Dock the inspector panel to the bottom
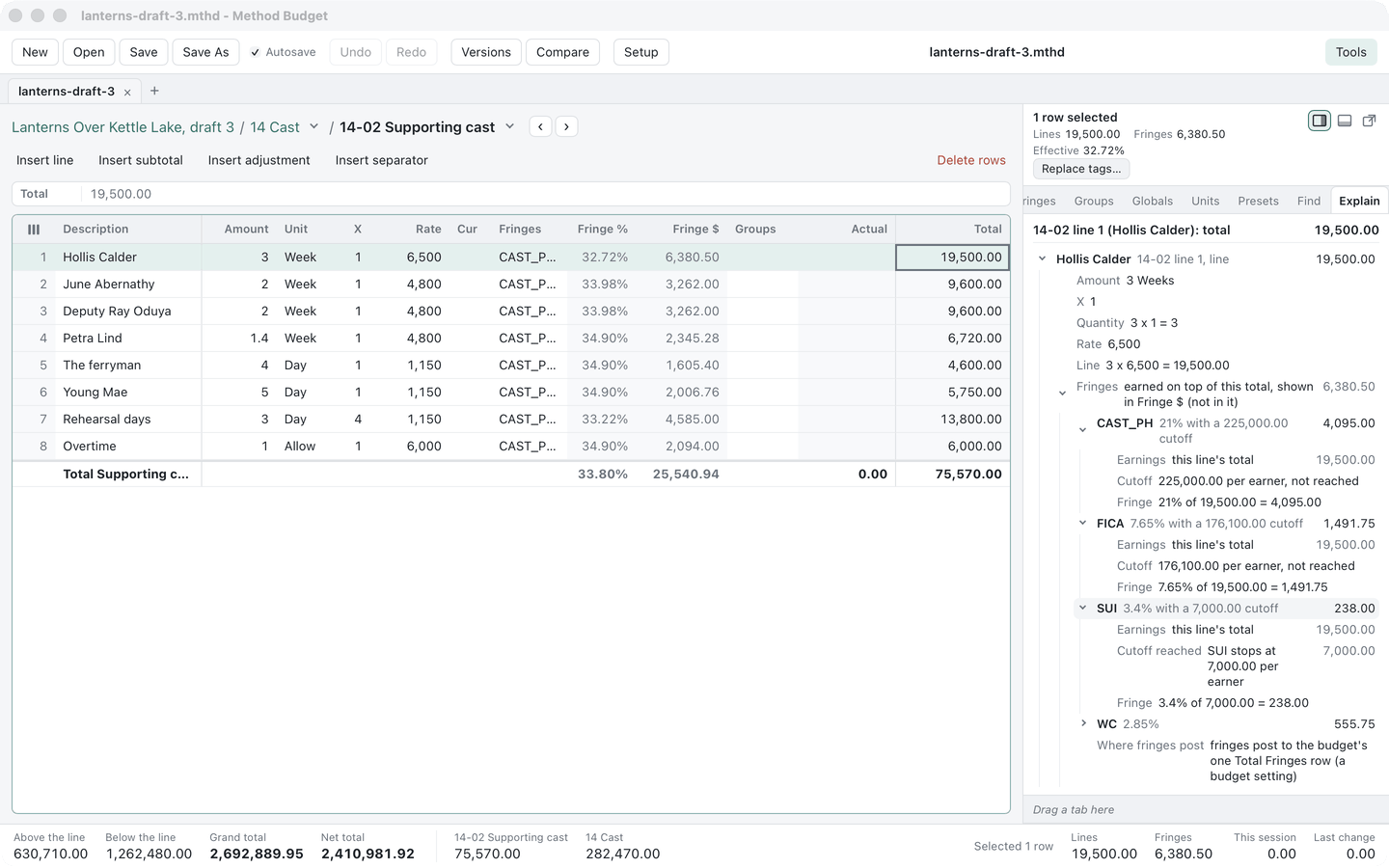The width and height of the screenshot is (1389, 868). pyautogui.click(x=1344, y=121)
